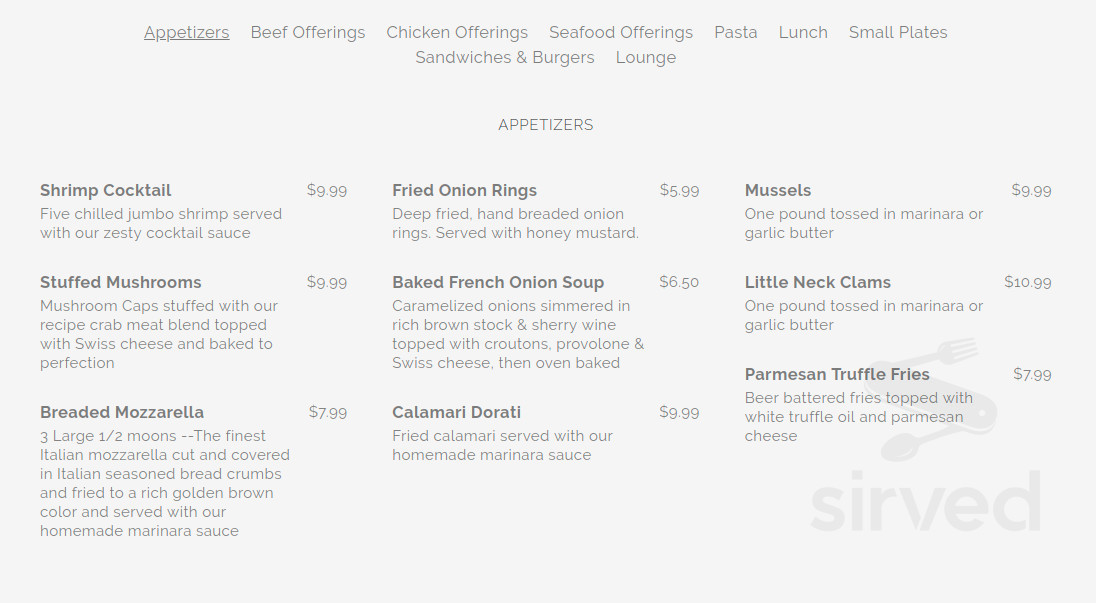Open the Pasta menu tab
Screen dimensions: 1096x603
point(736,32)
